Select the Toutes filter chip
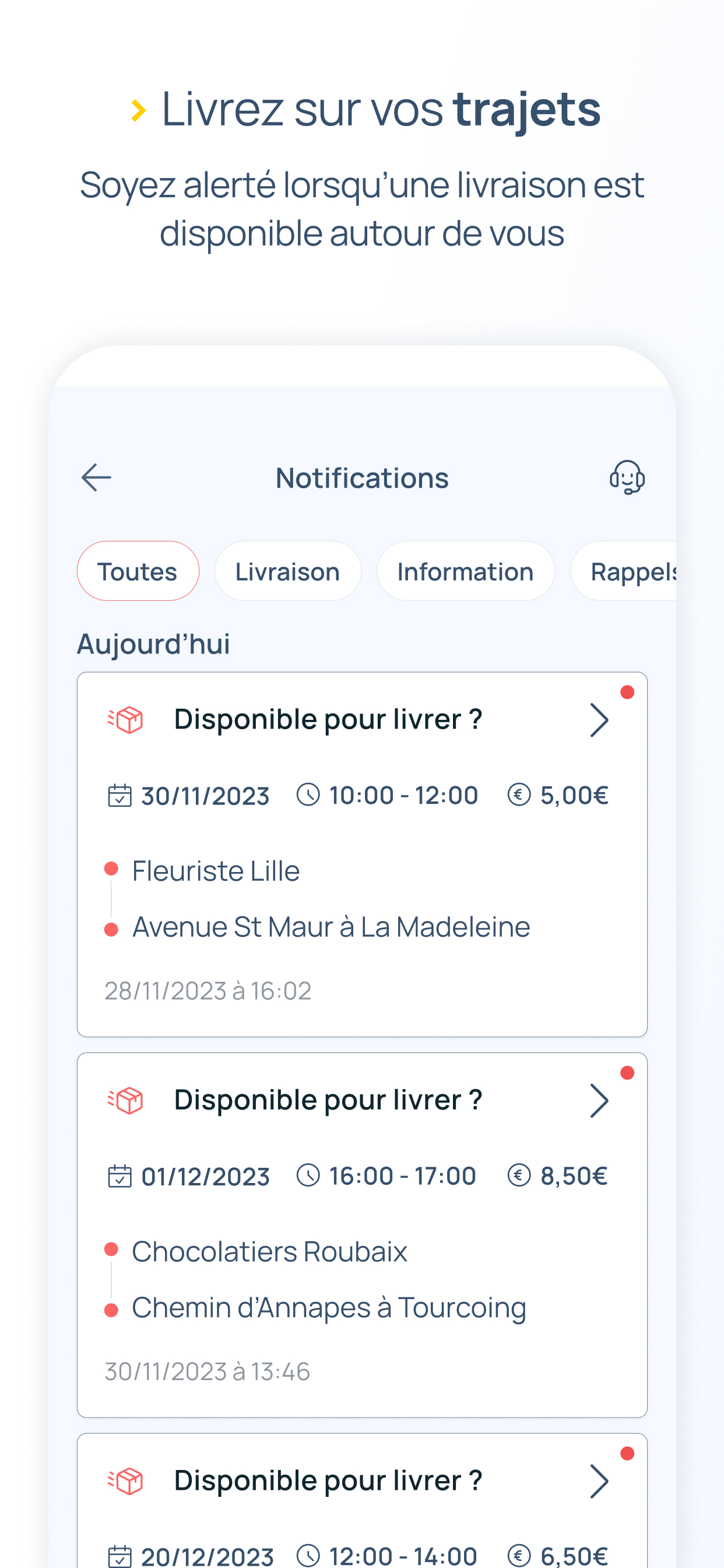This screenshot has height=1568, width=724. tap(138, 571)
